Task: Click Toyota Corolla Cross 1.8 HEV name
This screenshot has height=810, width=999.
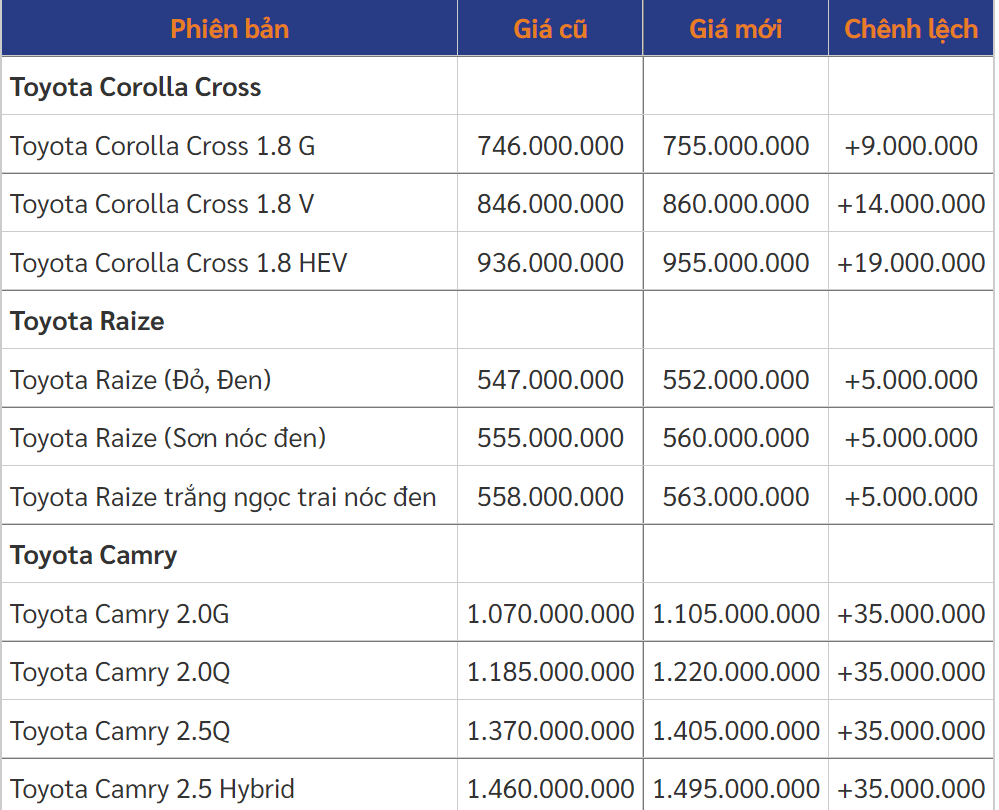Action: coord(179,263)
